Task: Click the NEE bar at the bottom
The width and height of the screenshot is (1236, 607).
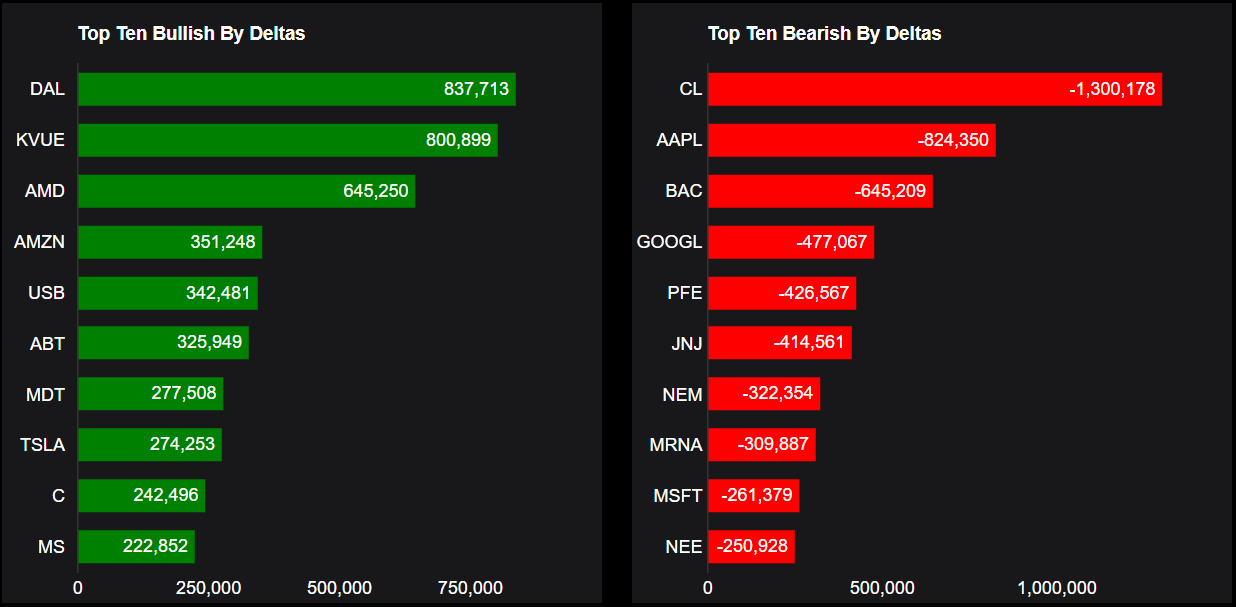Action: (x=751, y=546)
